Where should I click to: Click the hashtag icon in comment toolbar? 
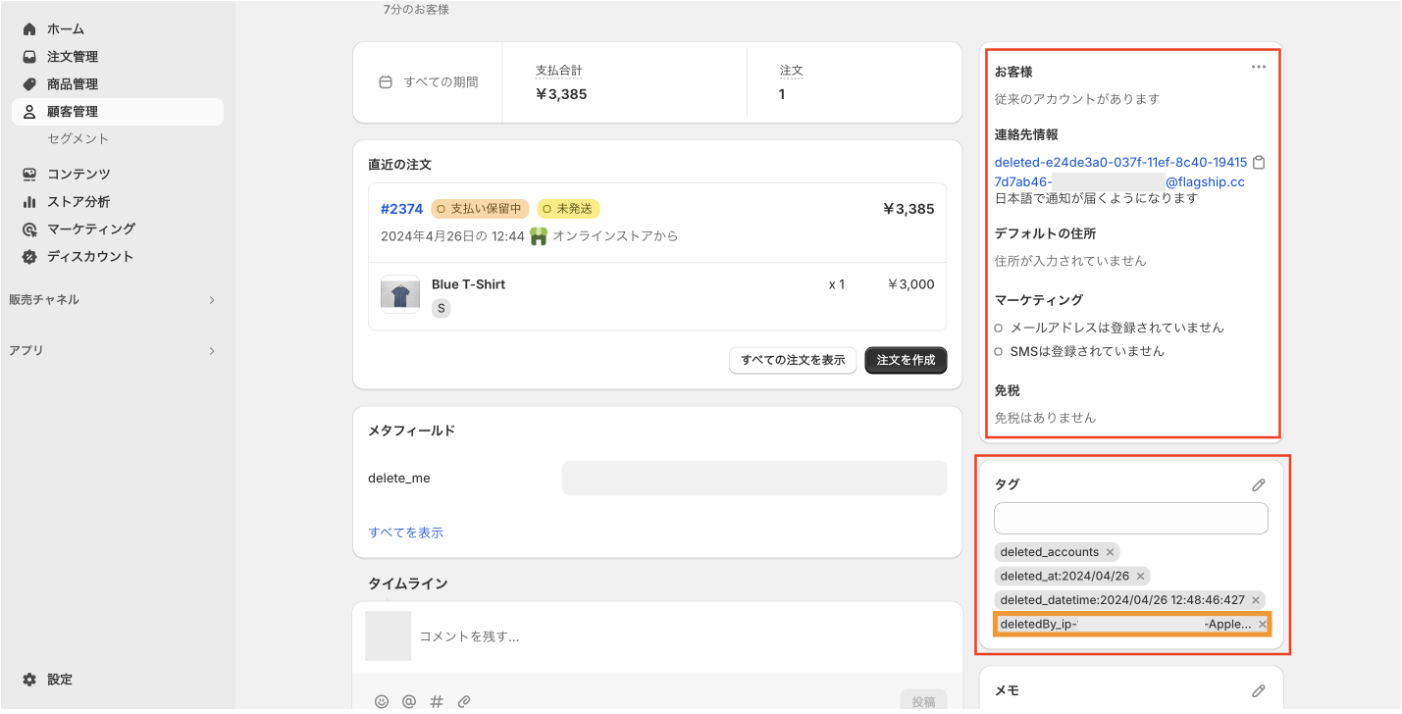point(436,702)
